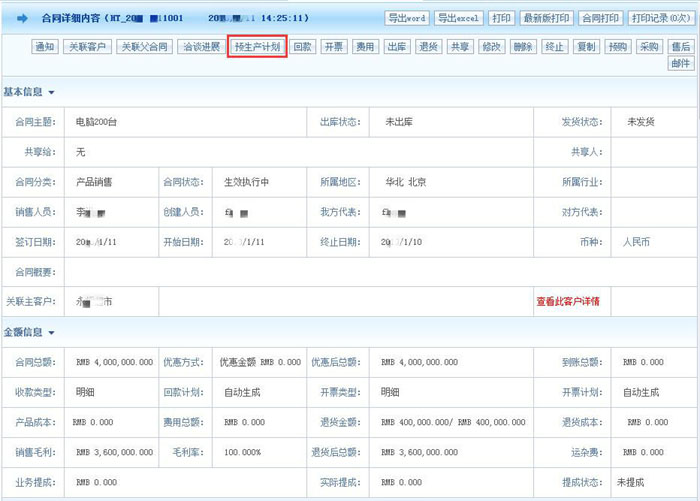Click the 邮件 mail button
This screenshot has height=501, width=700.
pyautogui.click(x=680, y=63)
